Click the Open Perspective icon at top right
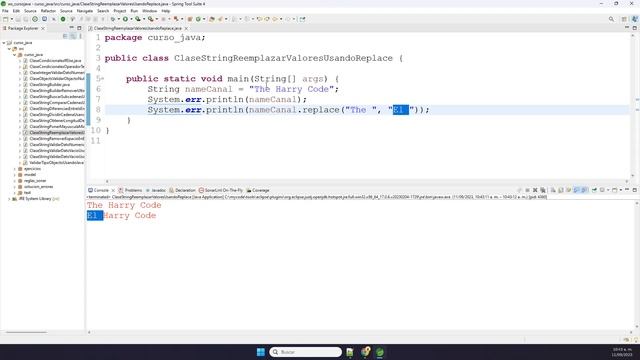640x360 pixels. pos(624,19)
